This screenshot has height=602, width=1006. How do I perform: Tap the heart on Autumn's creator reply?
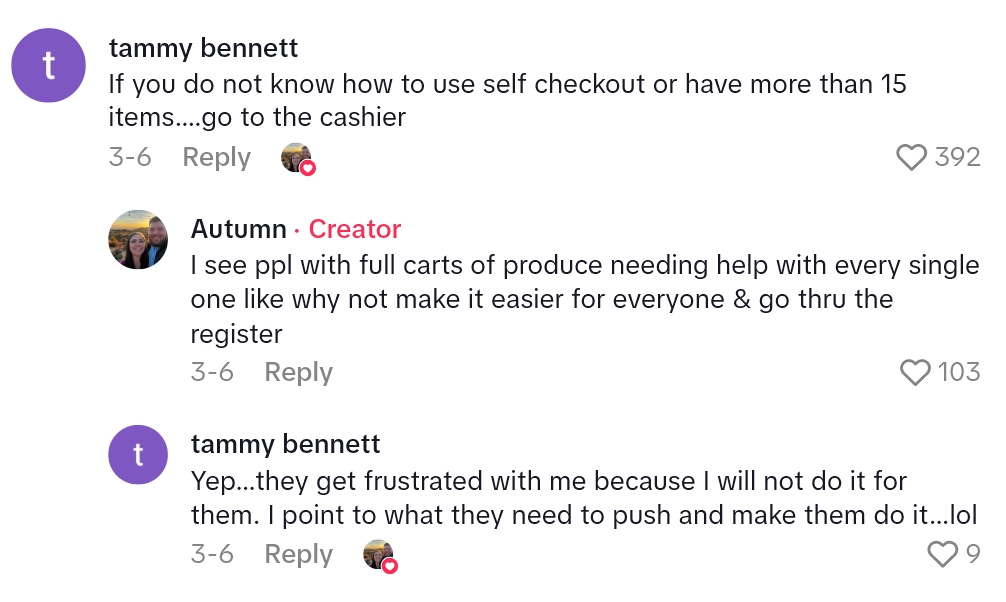click(915, 373)
